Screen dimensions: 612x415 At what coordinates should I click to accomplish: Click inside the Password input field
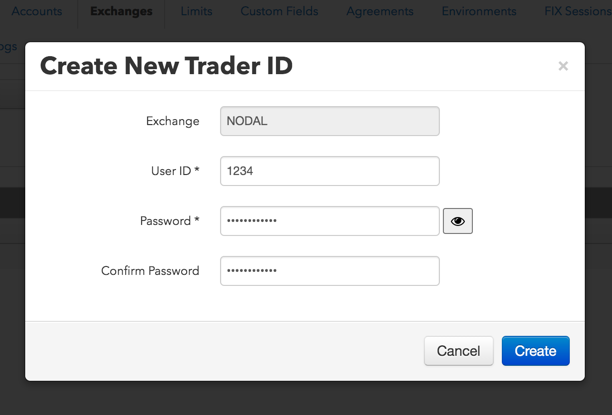(x=330, y=221)
